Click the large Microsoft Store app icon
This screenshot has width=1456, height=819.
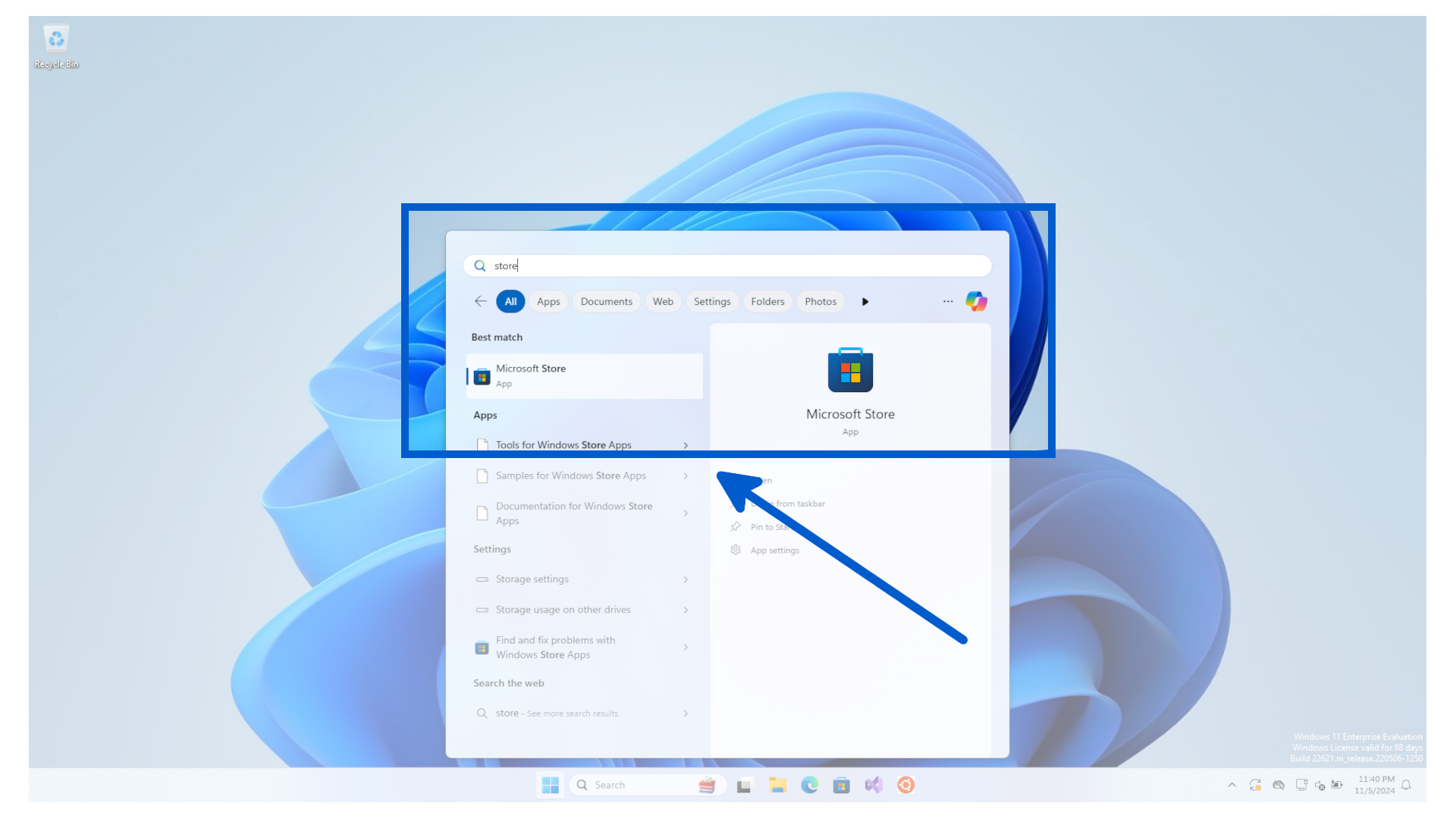coord(850,371)
